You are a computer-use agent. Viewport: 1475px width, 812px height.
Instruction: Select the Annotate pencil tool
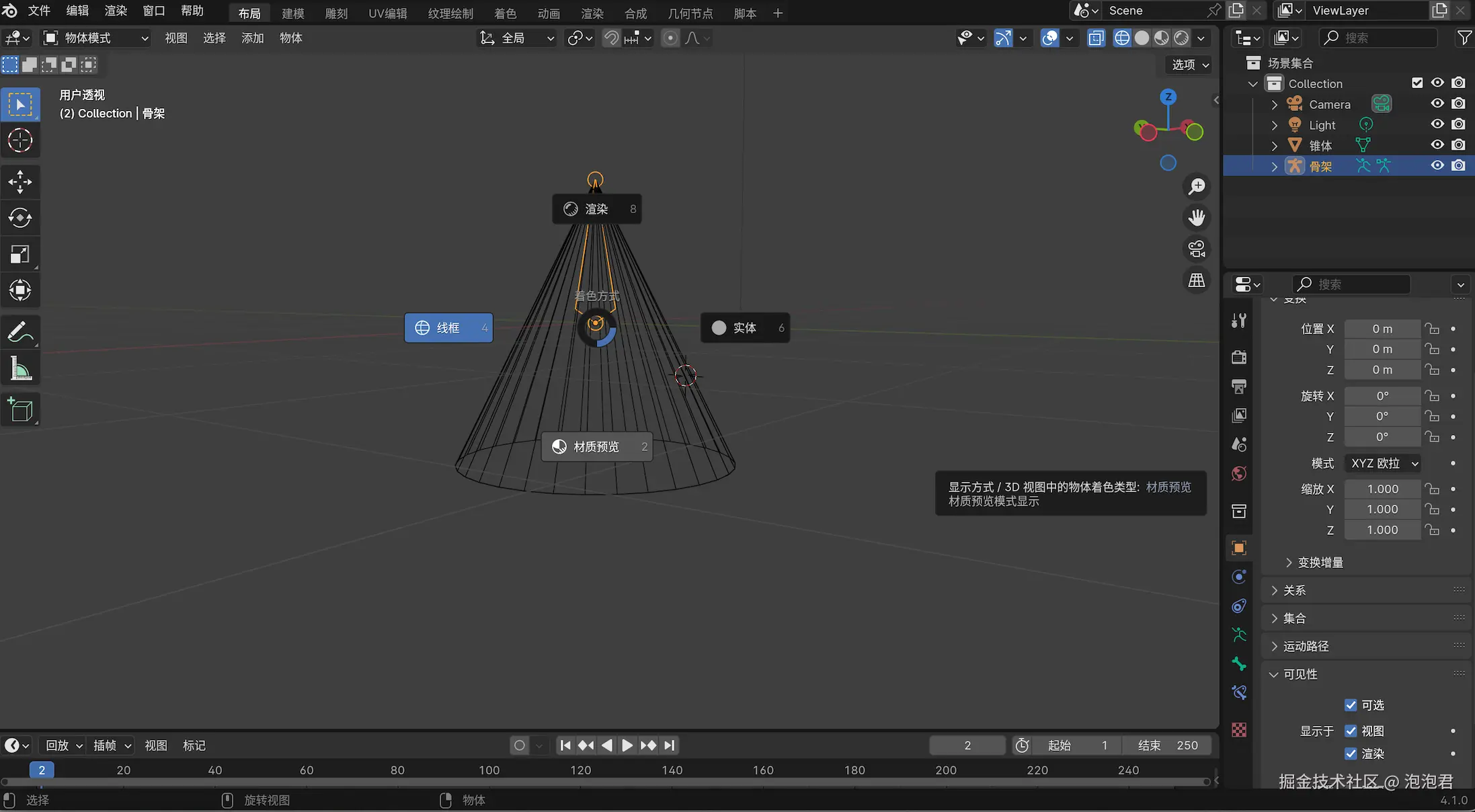pyautogui.click(x=20, y=332)
